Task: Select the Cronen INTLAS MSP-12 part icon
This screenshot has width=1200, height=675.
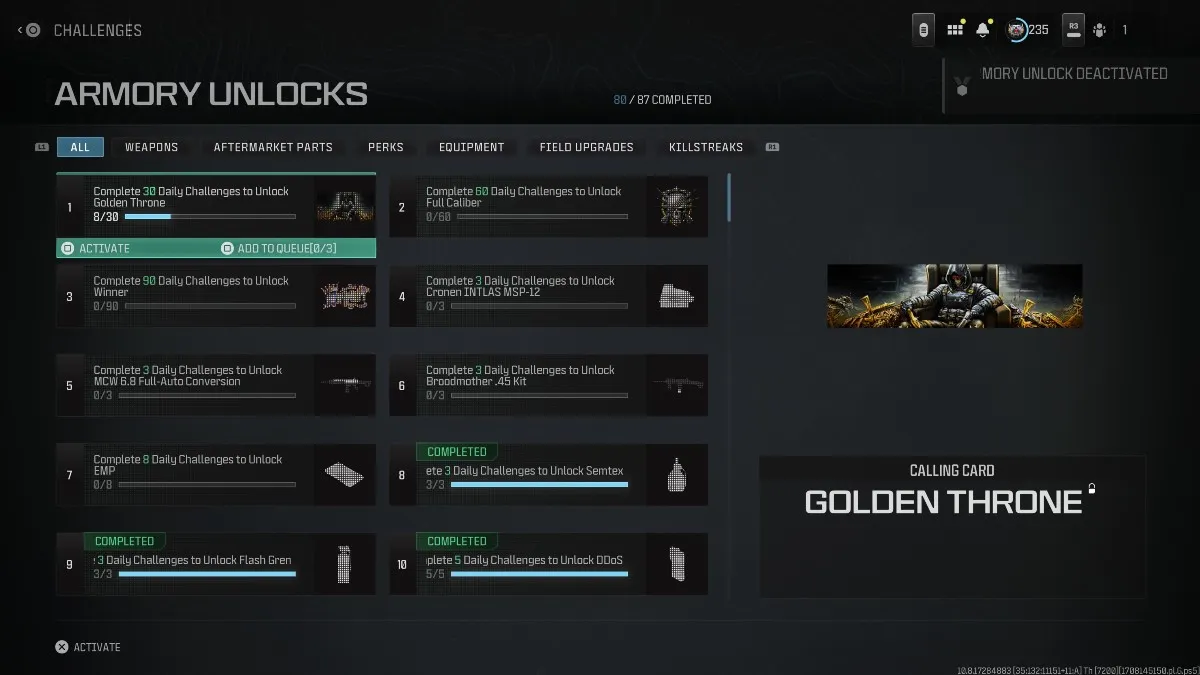Action: [x=677, y=296]
